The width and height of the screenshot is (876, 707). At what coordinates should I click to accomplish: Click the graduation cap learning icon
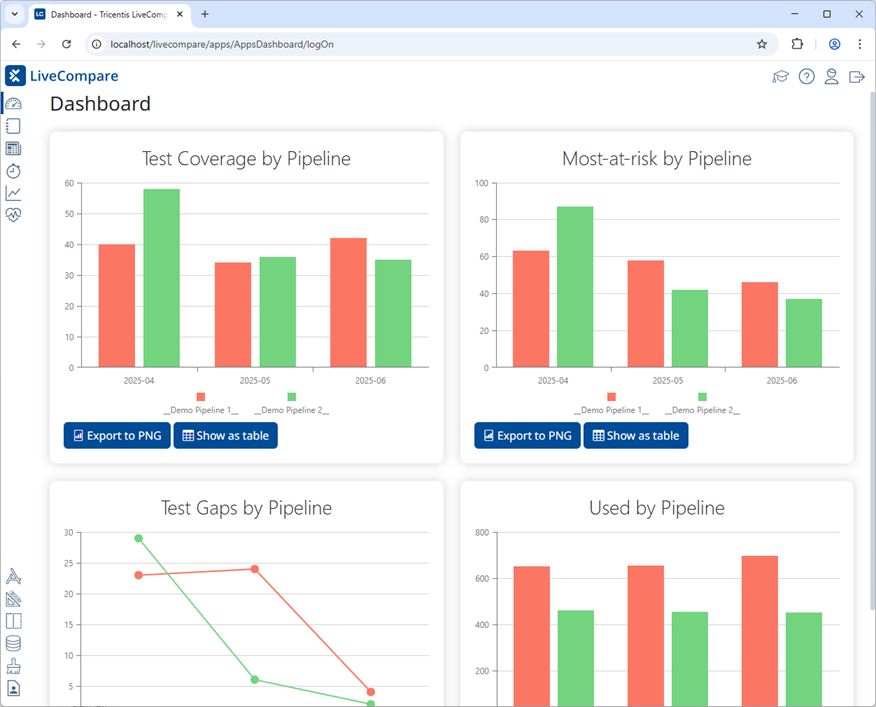click(x=781, y=76)
